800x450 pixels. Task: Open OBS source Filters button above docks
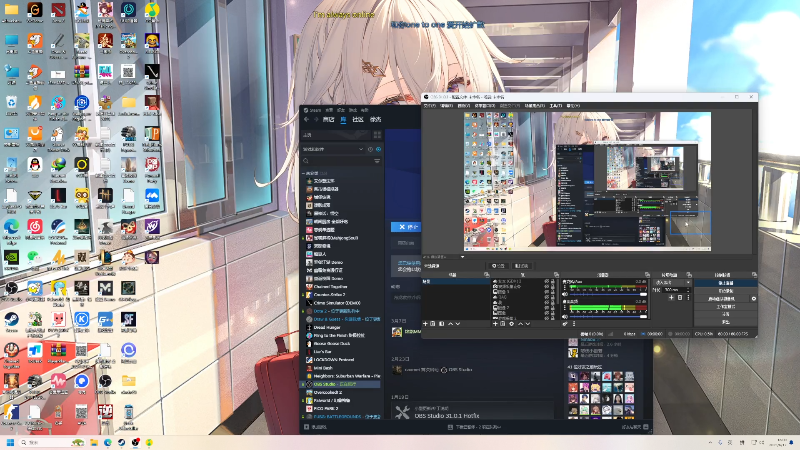click(x=521, y=266)
